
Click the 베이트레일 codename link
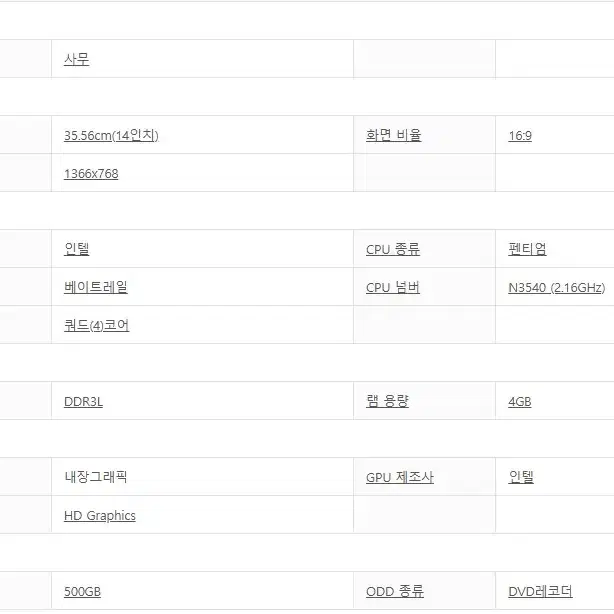[96, 287]
